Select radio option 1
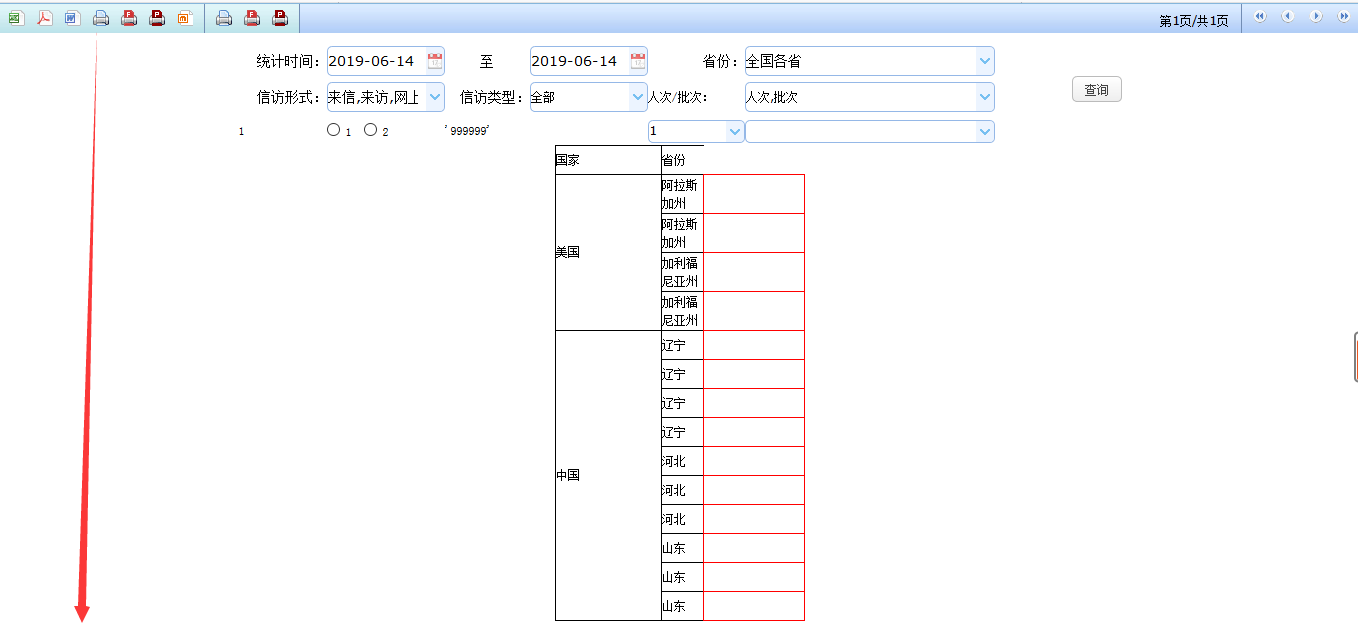 tap(334, 129)
